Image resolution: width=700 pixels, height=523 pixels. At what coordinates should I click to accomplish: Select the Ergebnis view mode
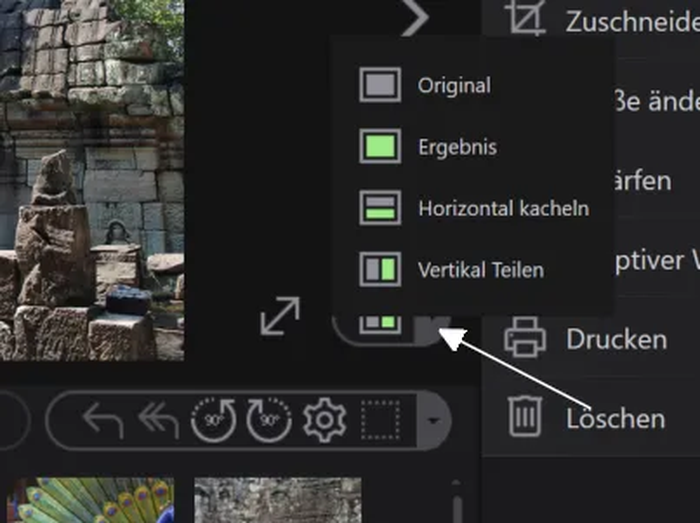pyautogui.click(x=472, y=146)
